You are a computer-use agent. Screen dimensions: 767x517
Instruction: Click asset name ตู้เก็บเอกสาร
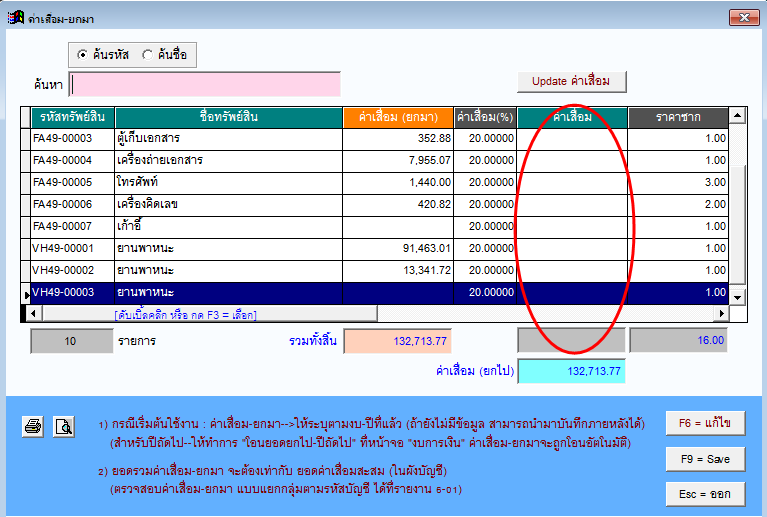coord(148,138)
